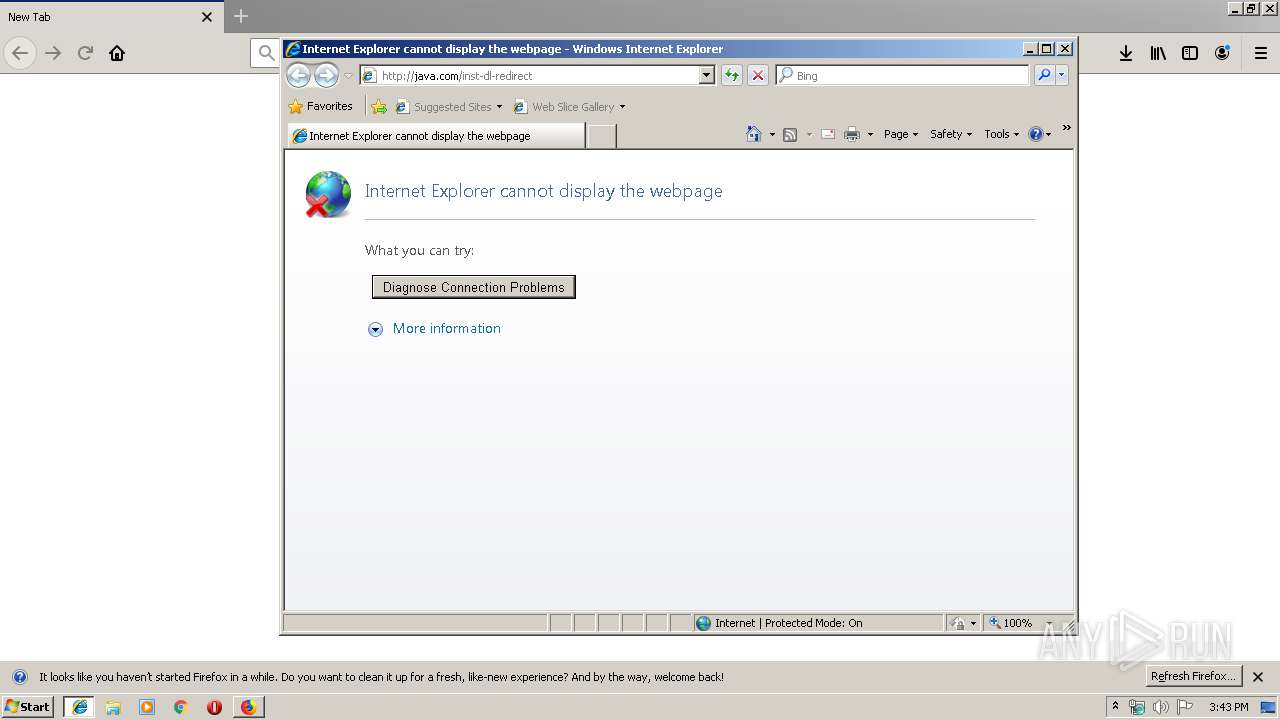Expand the Print dropdown arrow

[x=870, y=135]
